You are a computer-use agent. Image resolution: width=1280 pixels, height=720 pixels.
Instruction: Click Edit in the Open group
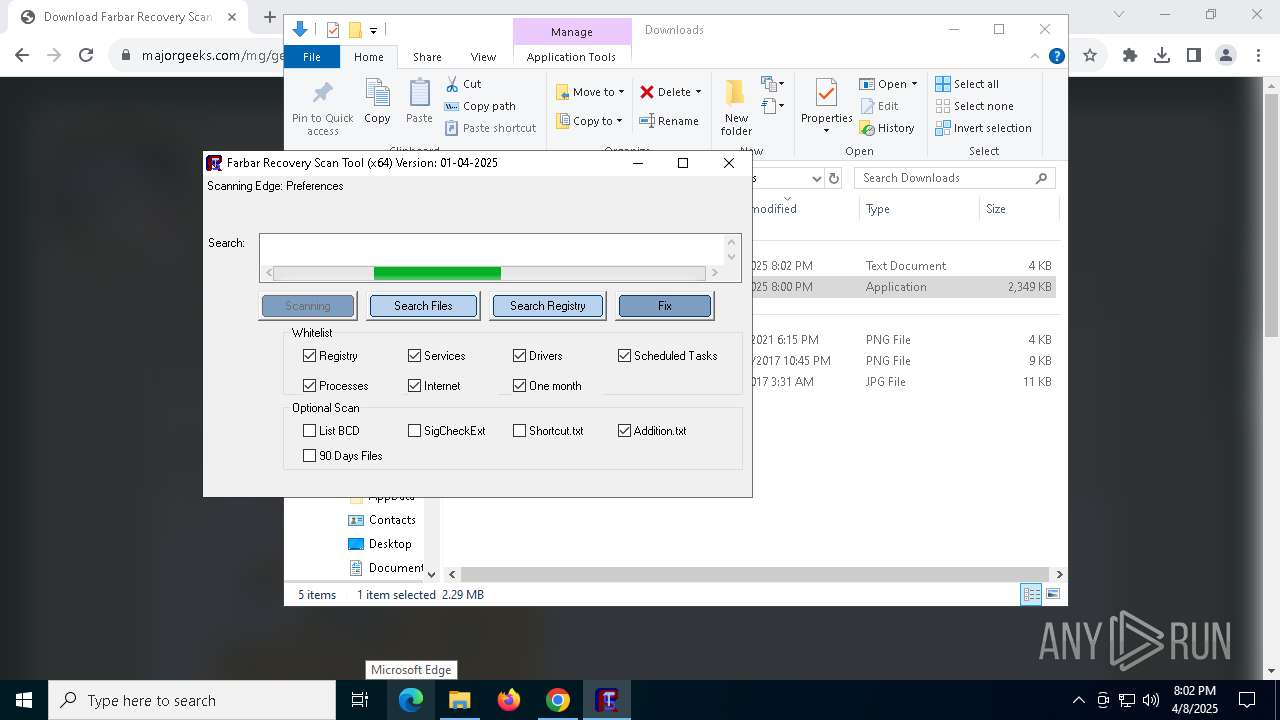879,106
